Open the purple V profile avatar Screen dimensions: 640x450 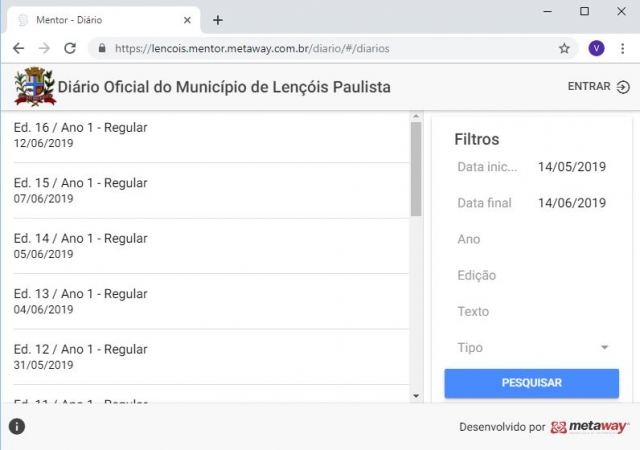pos(596,49)
